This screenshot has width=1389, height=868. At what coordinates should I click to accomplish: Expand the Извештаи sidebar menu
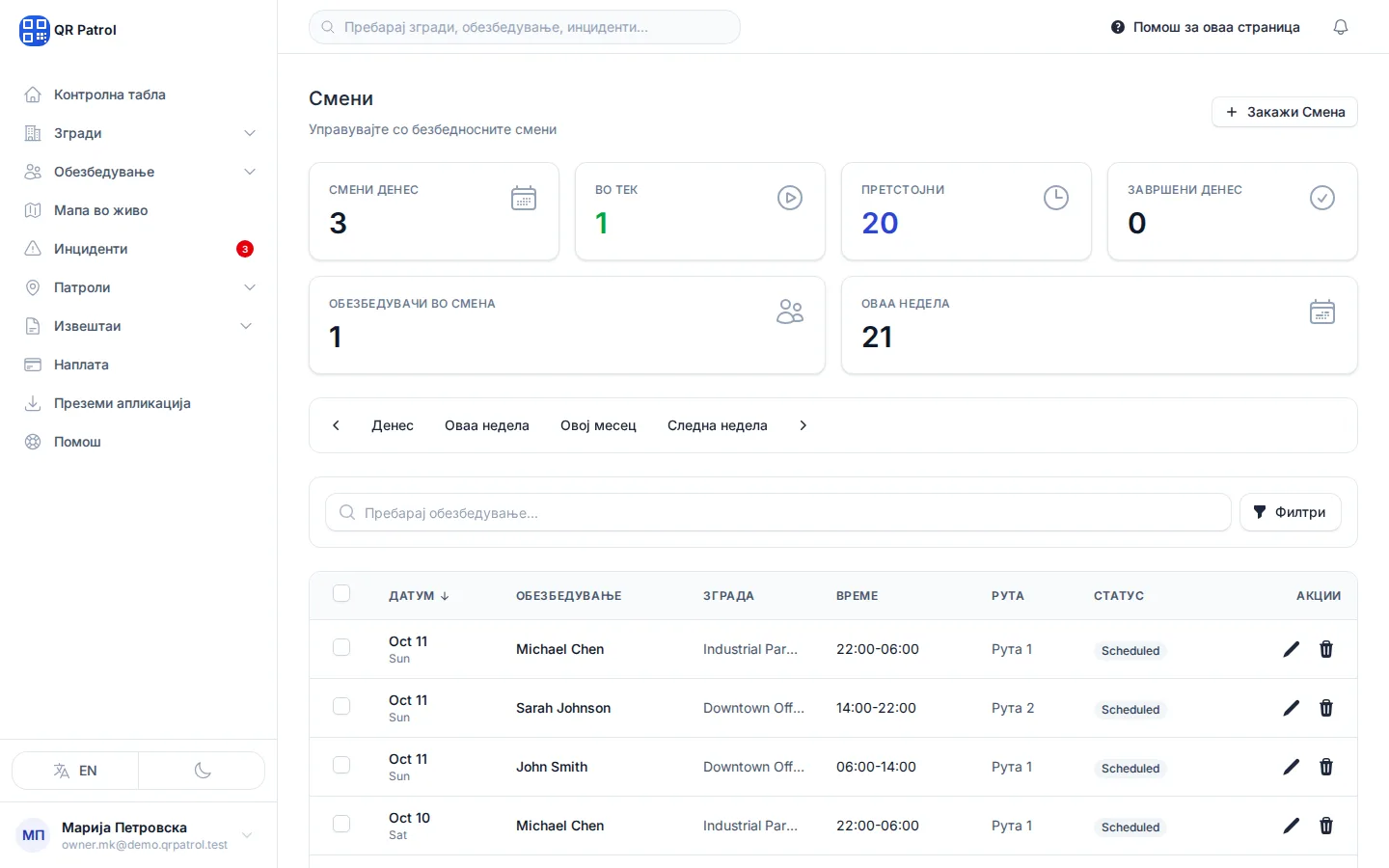coord(139,326)
